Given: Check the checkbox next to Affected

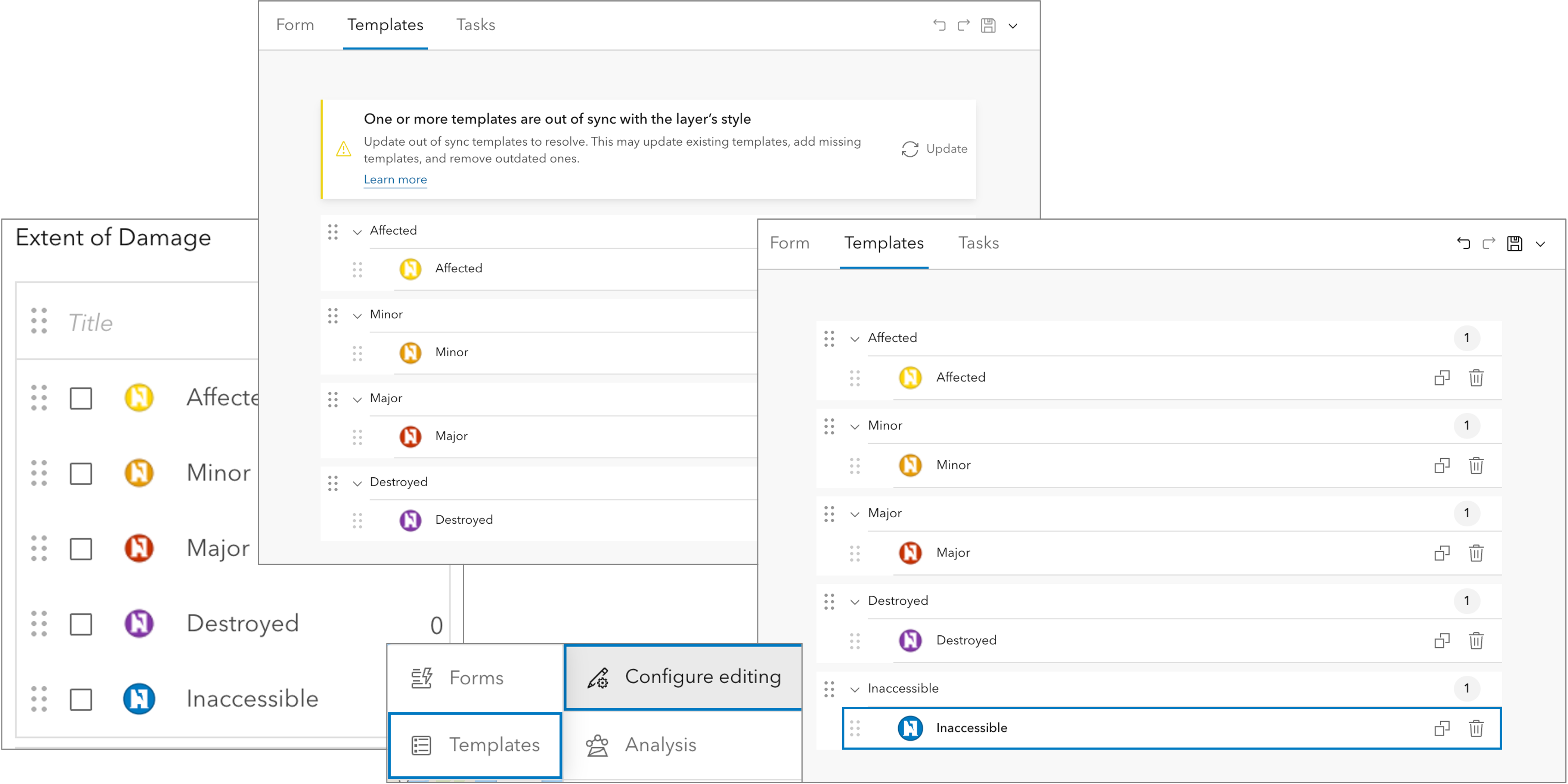Looking at the screenshot, I should click(80, 397).
